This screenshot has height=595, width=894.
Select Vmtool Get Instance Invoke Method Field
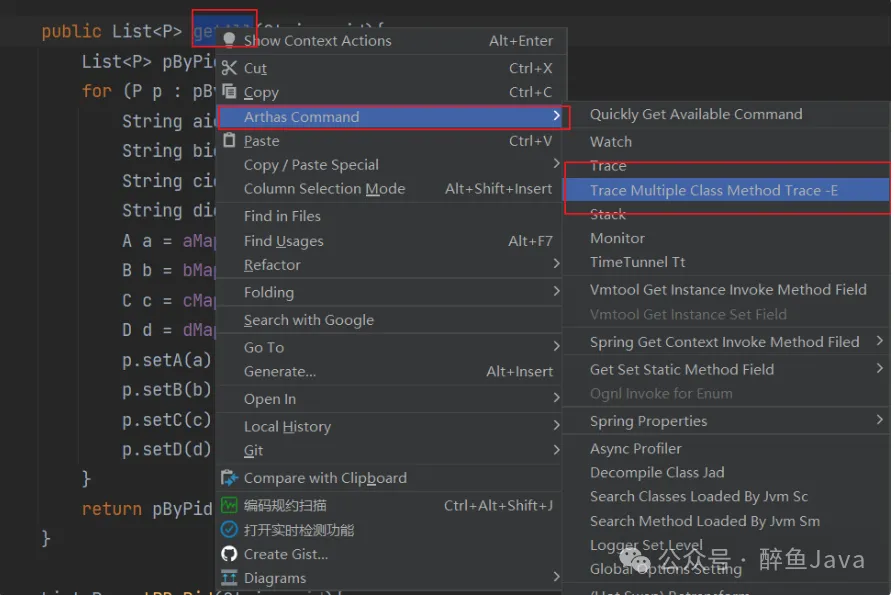(727, 290)
